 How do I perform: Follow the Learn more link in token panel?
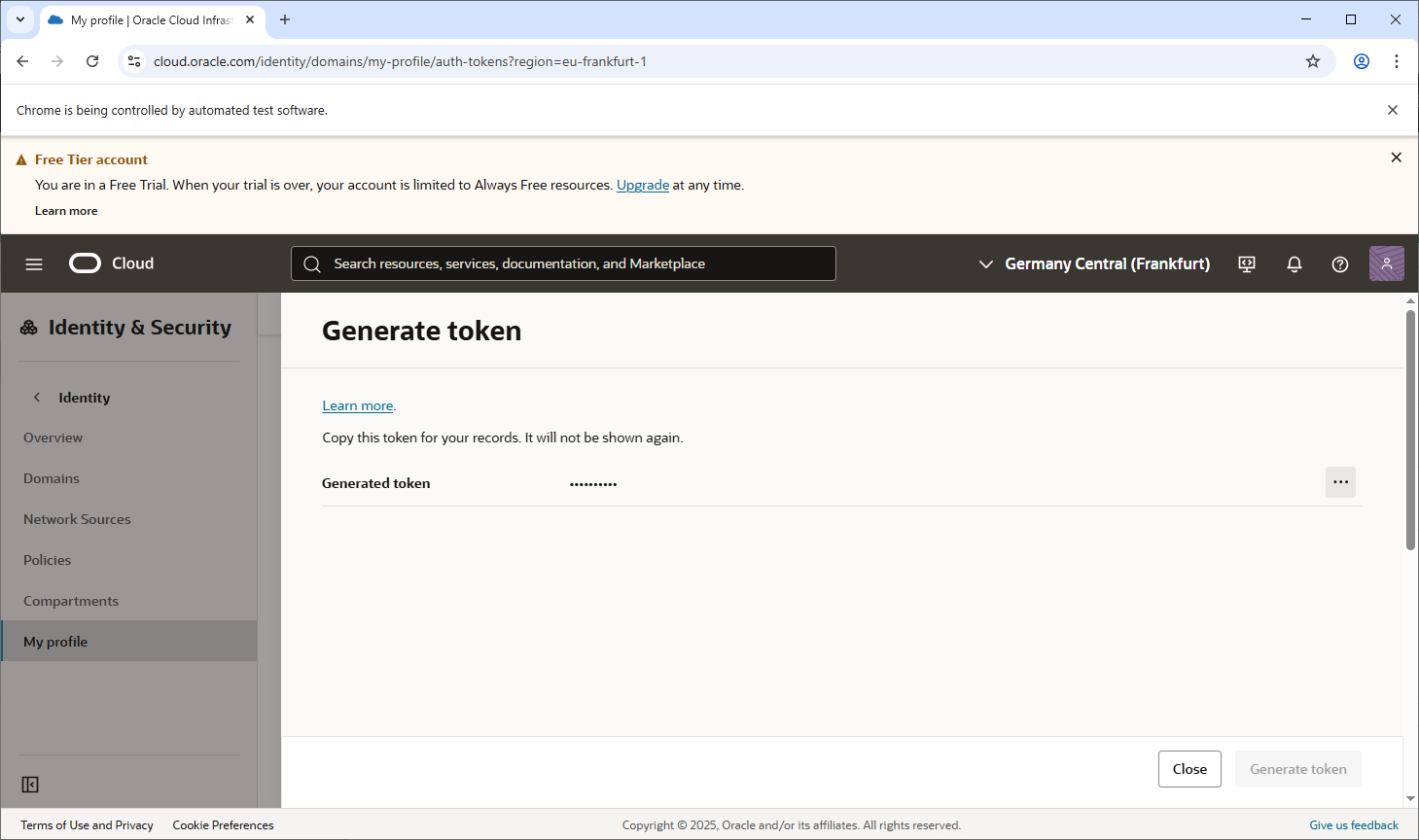click(x=358, y=405)
